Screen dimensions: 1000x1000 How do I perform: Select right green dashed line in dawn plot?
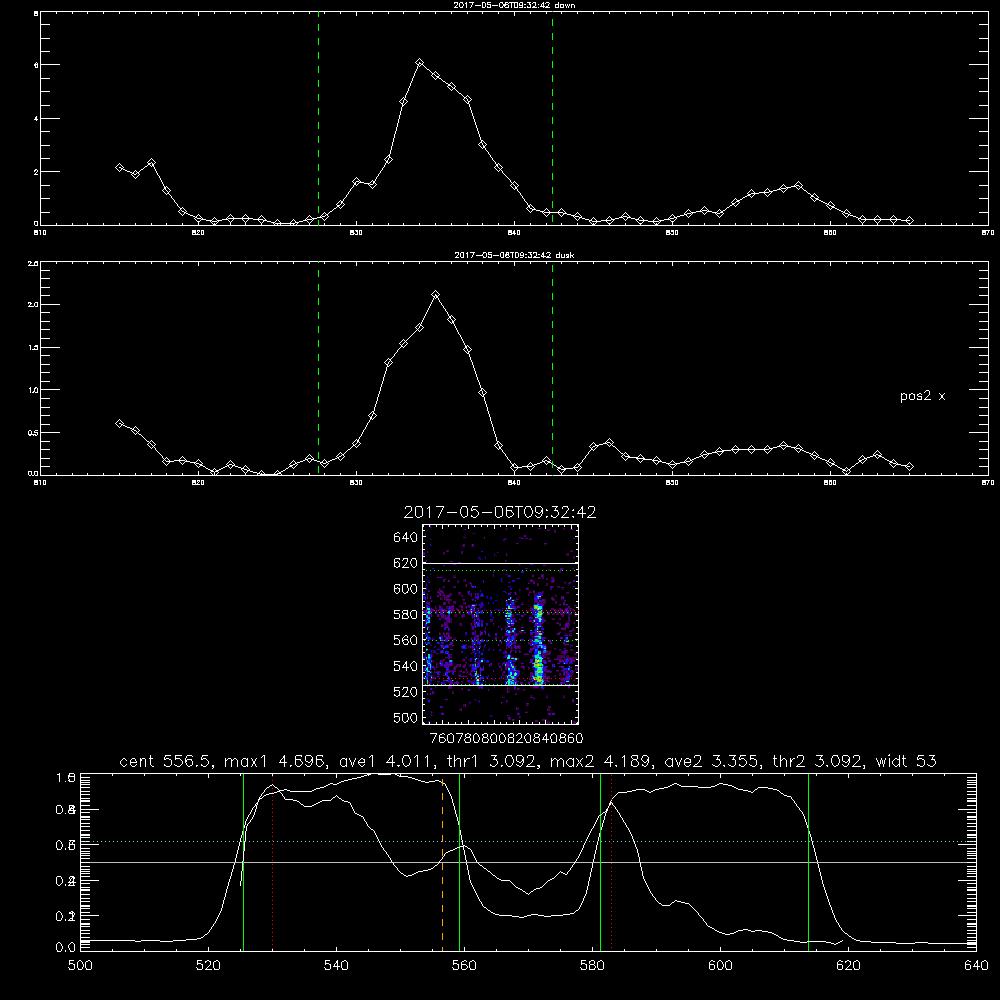point(552,118)
